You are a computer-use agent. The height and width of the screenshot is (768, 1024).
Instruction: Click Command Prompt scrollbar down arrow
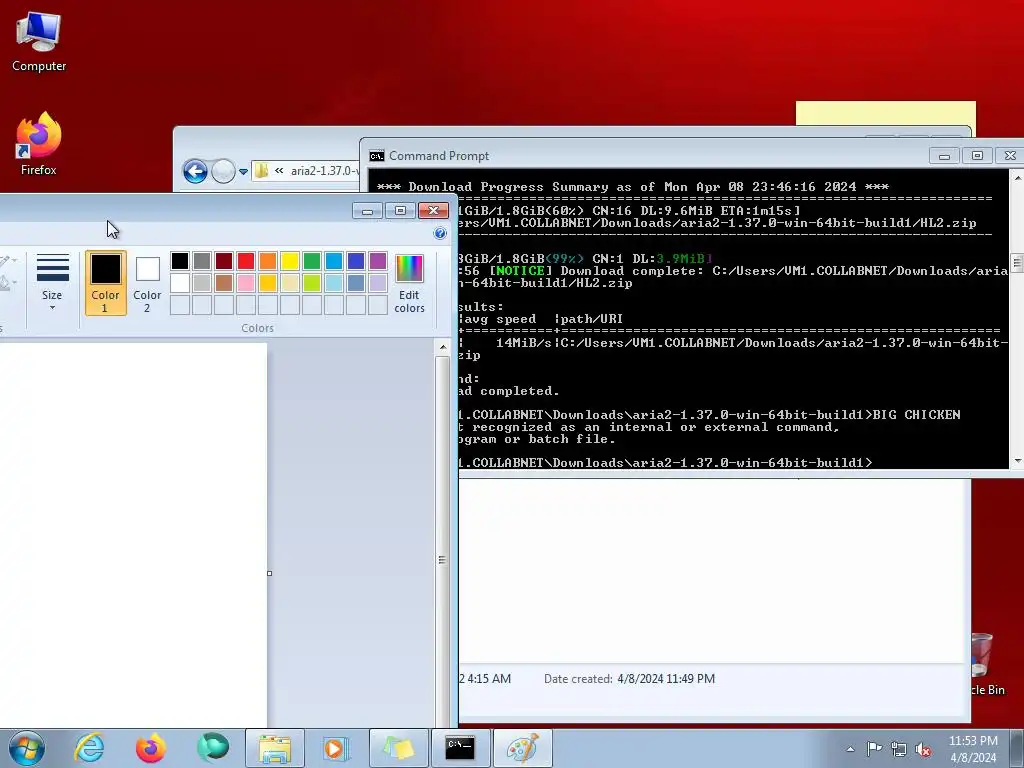(1017, 462)
